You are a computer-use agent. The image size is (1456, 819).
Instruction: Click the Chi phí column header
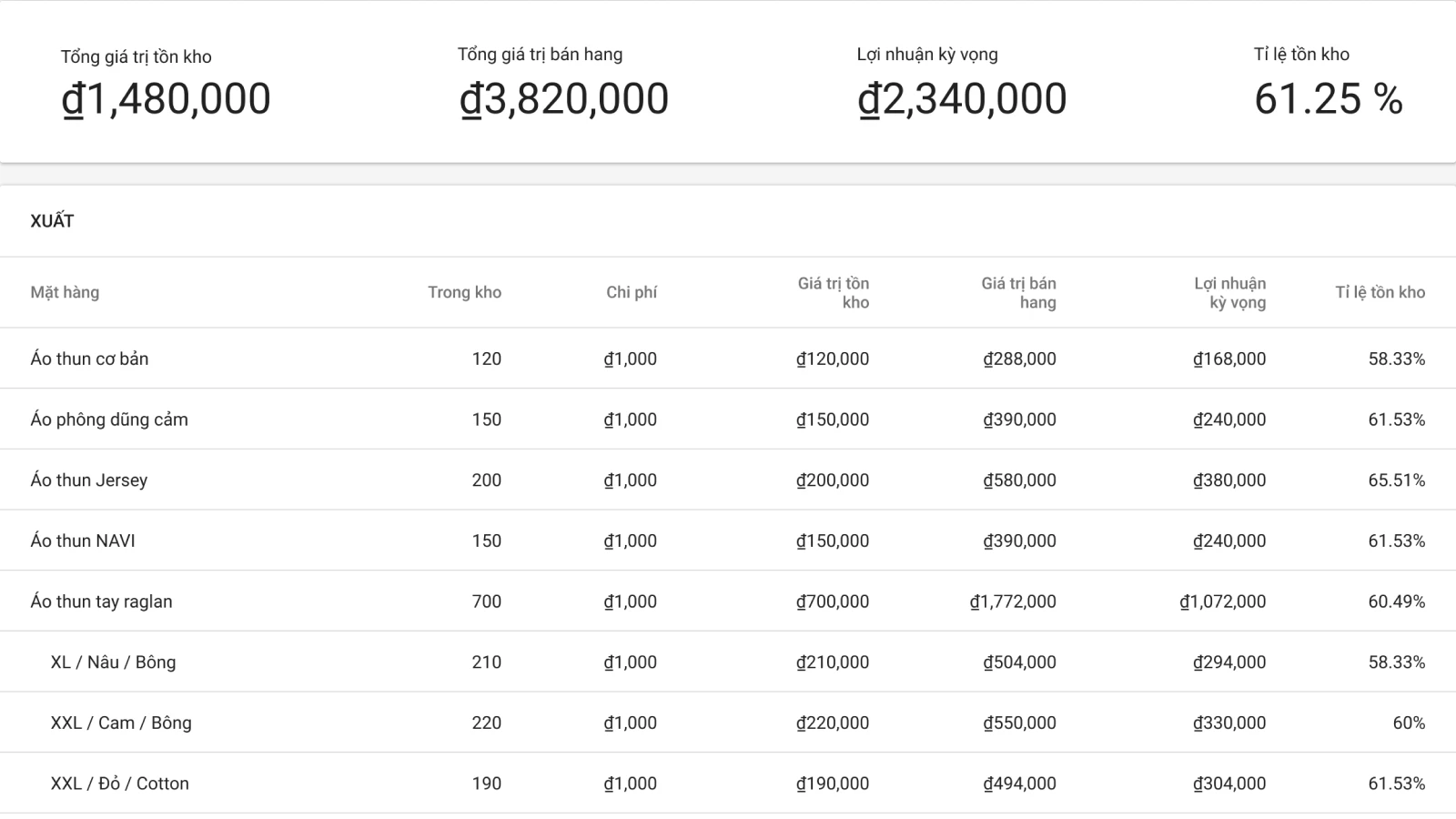point(631,292)
